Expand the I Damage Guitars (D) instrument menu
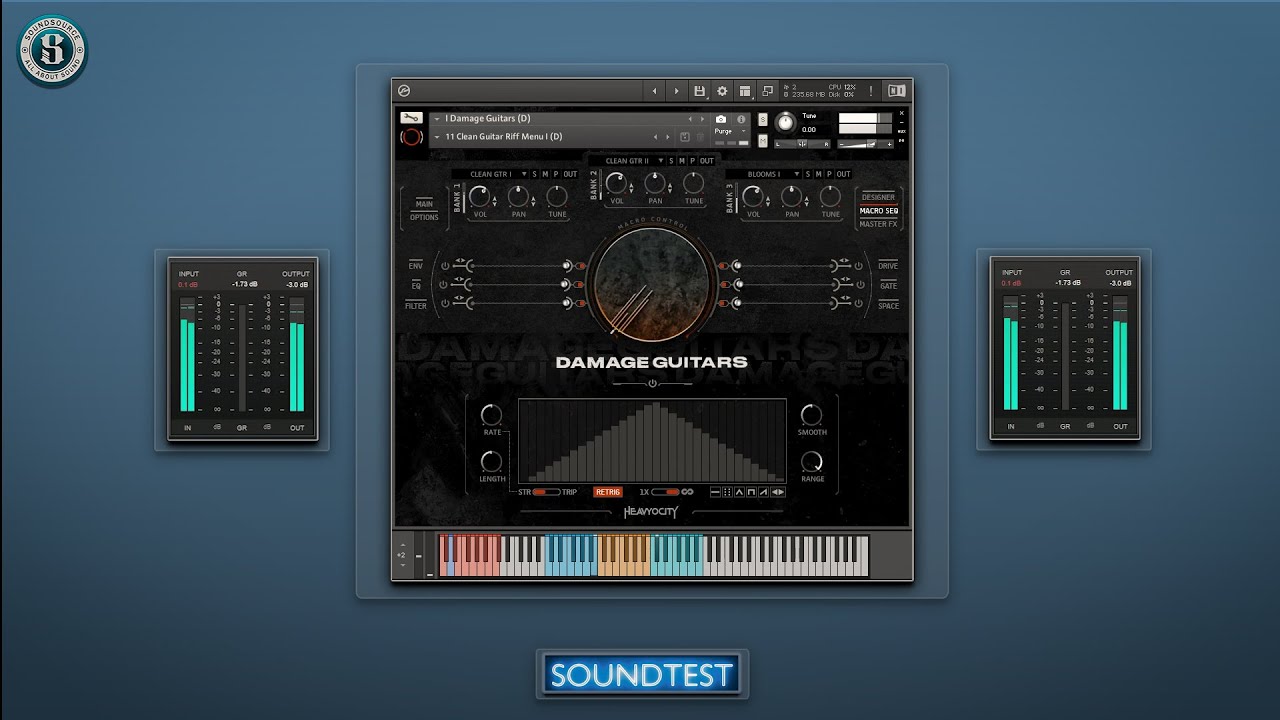Image resolution: width=1280 pixels, height=720 pixels. 437,119
